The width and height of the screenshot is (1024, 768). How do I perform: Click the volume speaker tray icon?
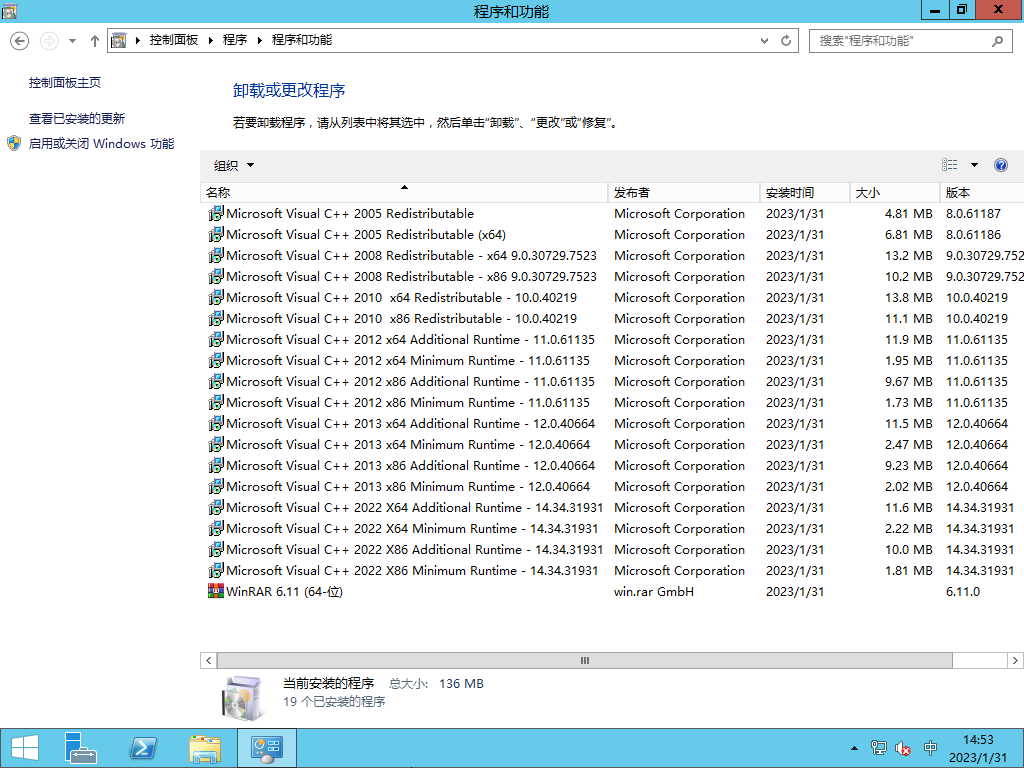click(x=904, y=748)
